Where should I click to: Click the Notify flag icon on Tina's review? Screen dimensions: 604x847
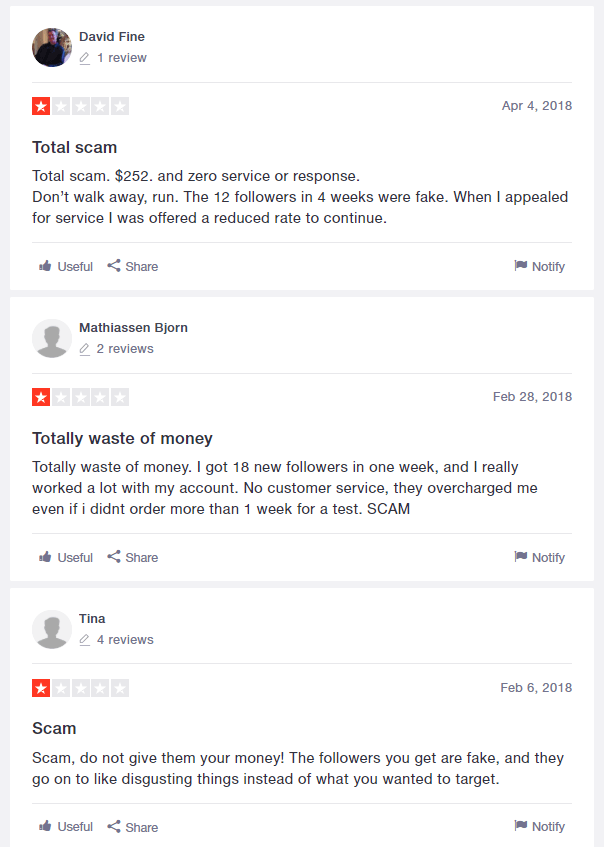(522, 826)
